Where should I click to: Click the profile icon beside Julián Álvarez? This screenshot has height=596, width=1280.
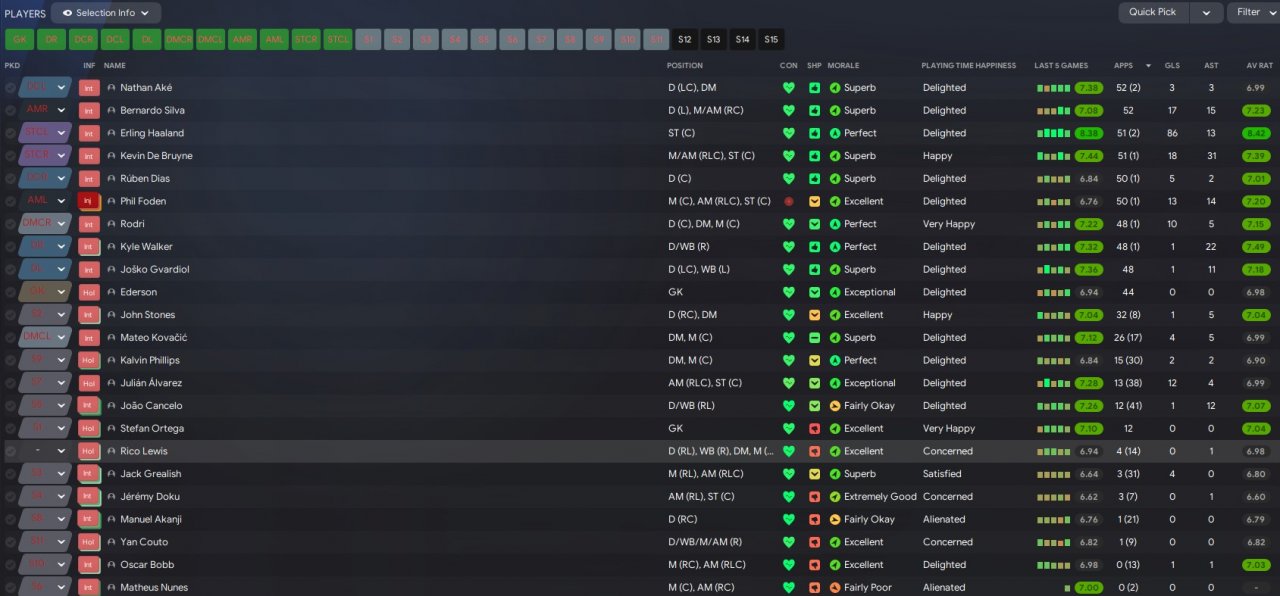(x=112, y=383)
